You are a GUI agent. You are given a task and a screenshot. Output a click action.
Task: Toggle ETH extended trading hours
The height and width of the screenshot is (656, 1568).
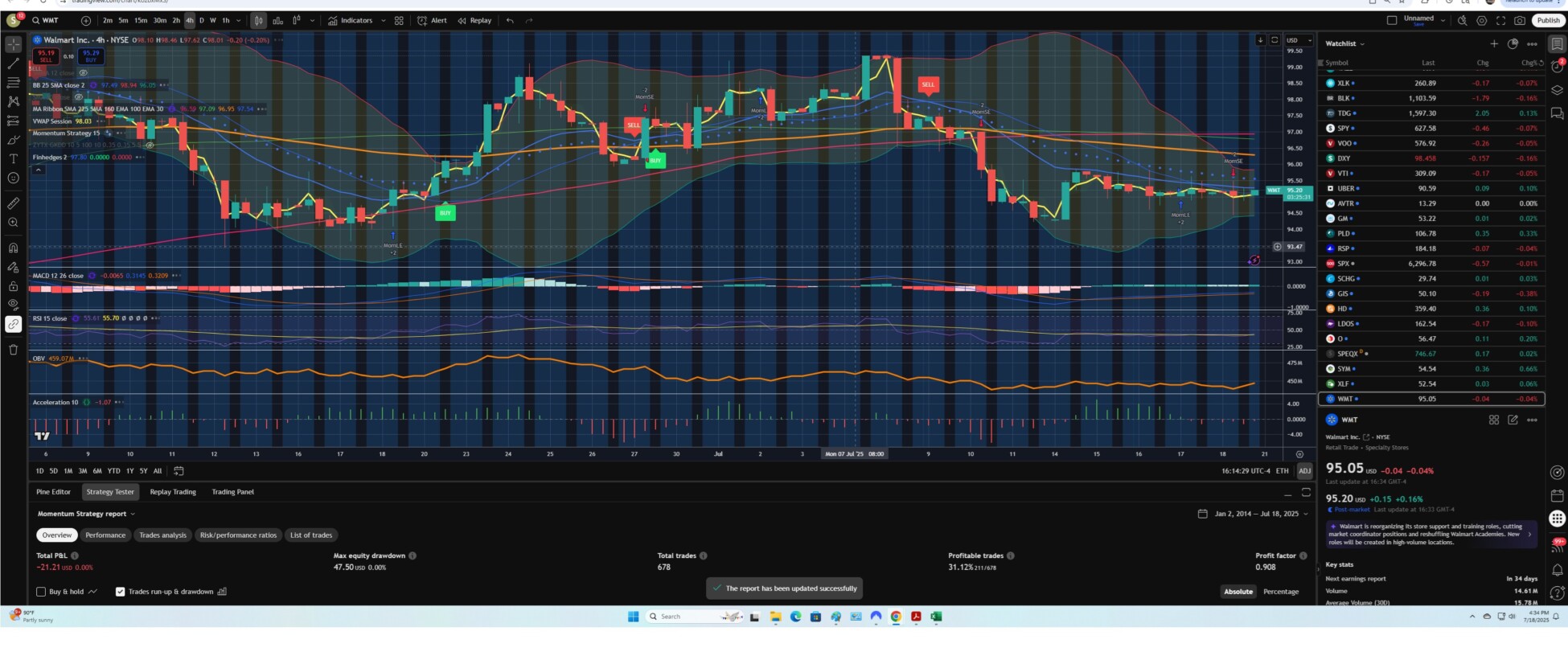1282,471
